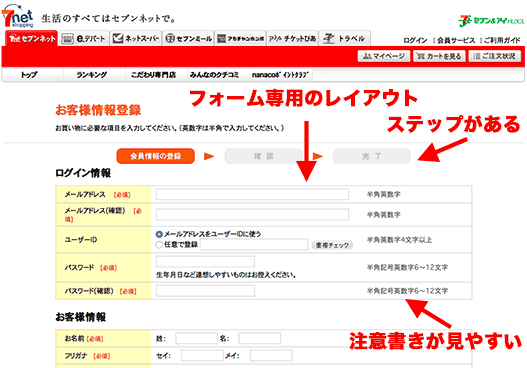Select the セブンネット tab

(32, 39)
